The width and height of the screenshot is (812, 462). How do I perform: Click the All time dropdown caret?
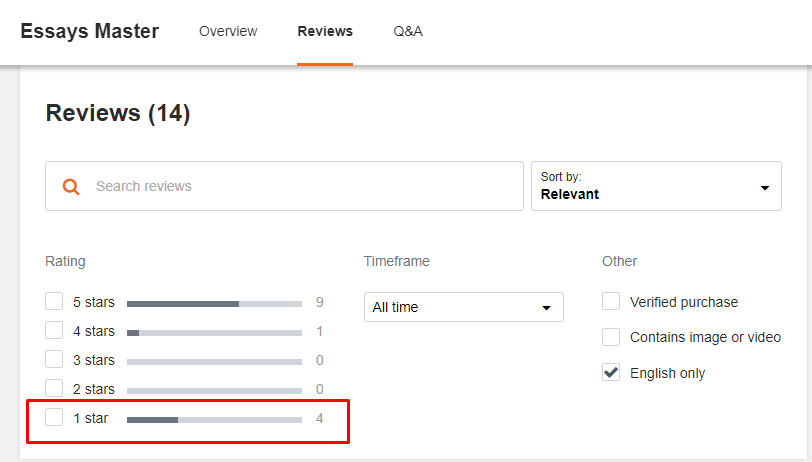coord(546,308)
